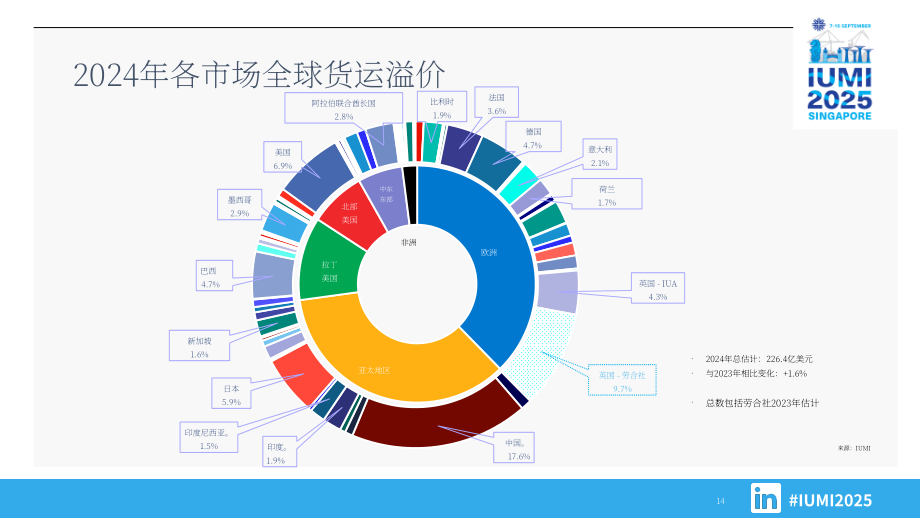The height and width of the screenshot is (518, 920).
Task: Click the LinkedIn icon in the footer
Action: point(766,498)
